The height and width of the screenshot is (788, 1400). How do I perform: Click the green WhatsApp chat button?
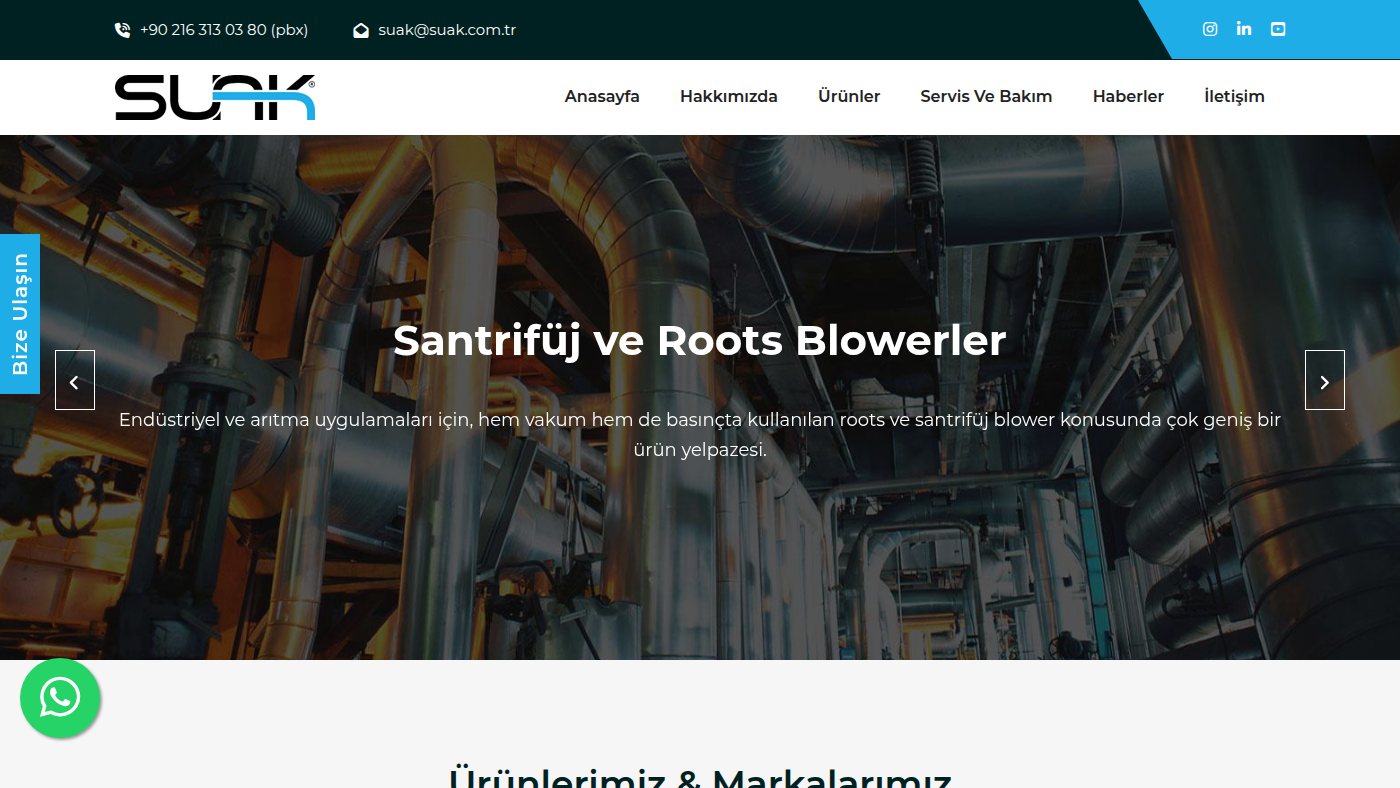(60, 698)
